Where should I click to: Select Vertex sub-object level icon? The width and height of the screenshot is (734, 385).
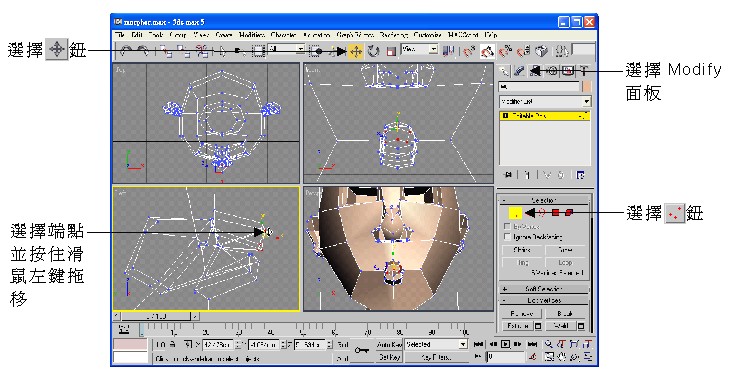(515, 213)
